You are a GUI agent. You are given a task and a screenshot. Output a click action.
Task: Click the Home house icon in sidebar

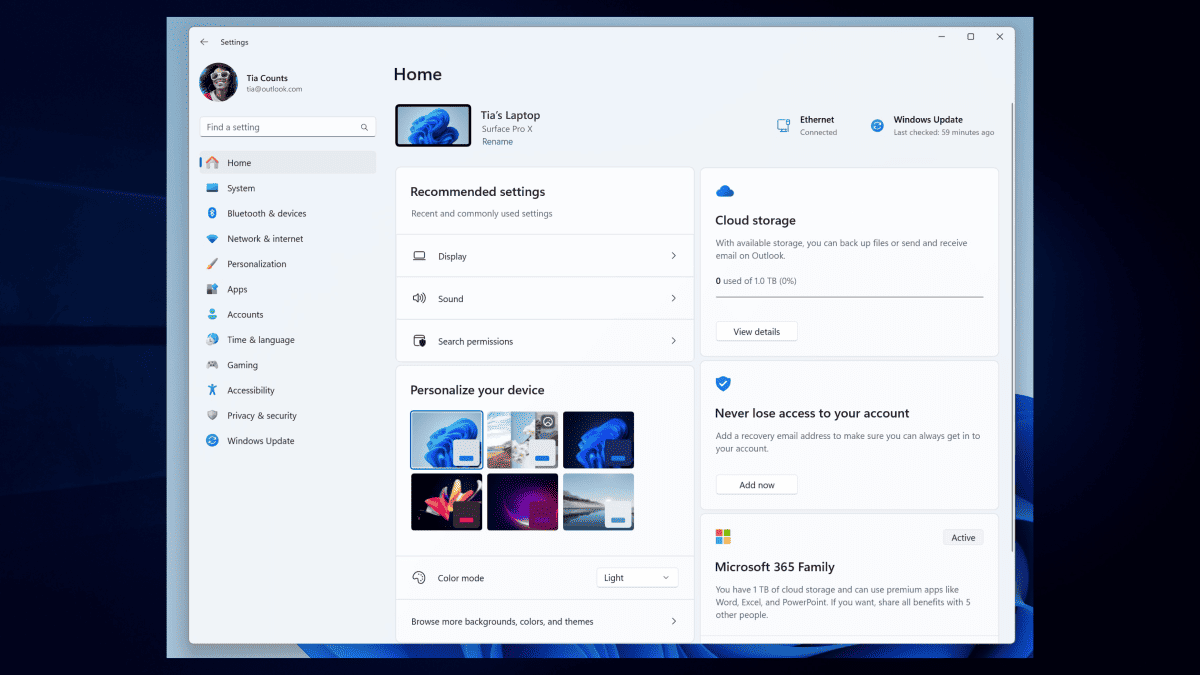(x=212, y=163)
